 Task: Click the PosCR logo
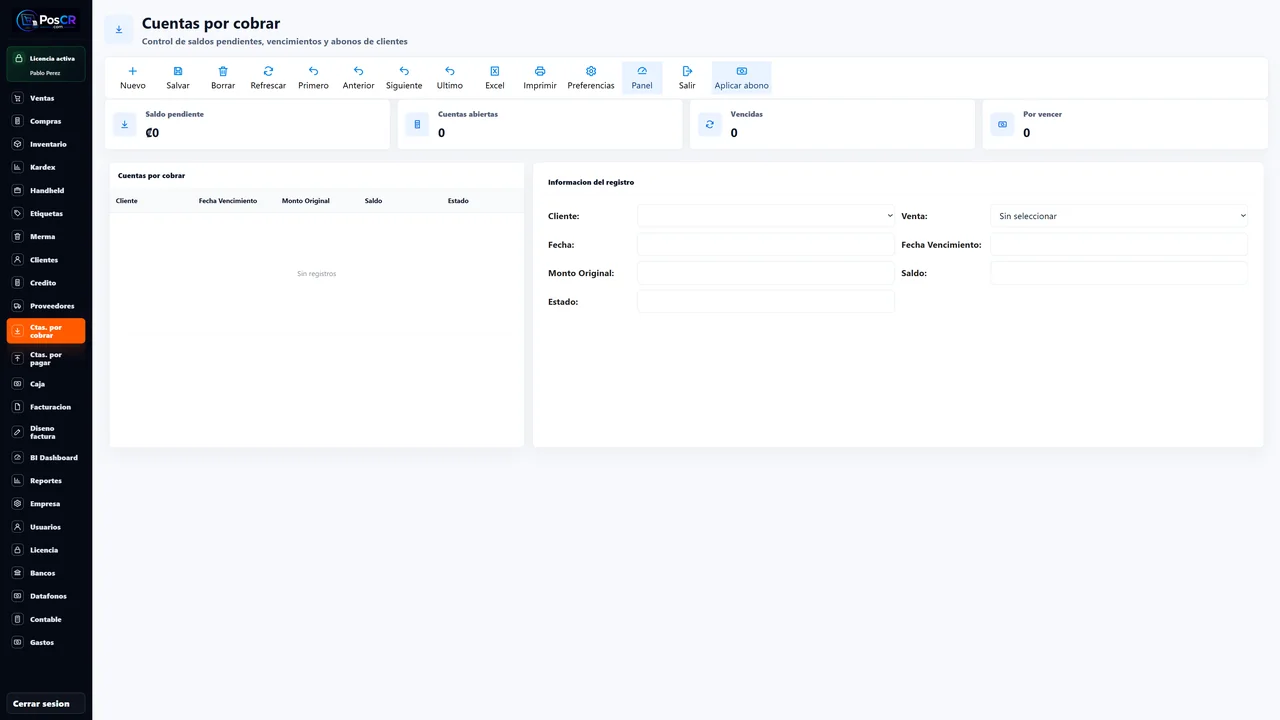pyautogui.click(x=46, y=20)
